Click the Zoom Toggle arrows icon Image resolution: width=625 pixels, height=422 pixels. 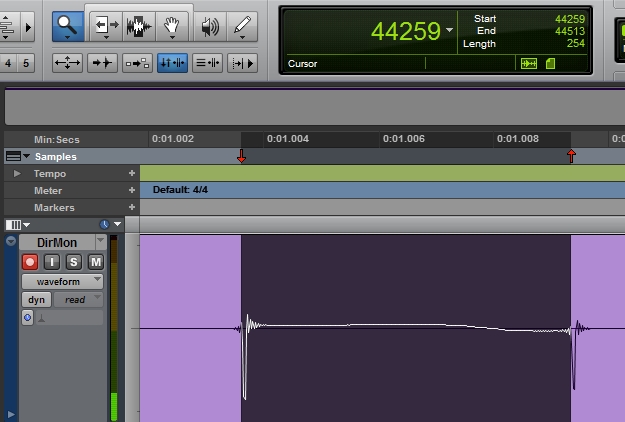coord(67,63)
